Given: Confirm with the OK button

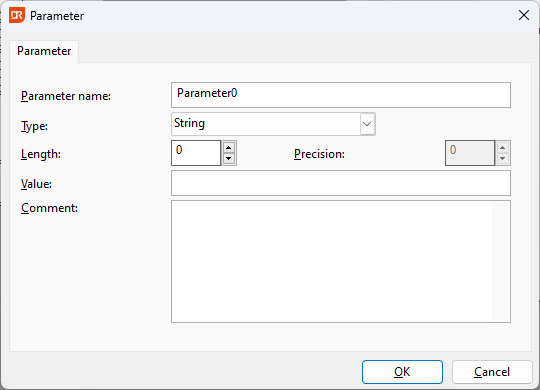Looking at the screenshot, I should pyautogui.click(x=402, y=372).
